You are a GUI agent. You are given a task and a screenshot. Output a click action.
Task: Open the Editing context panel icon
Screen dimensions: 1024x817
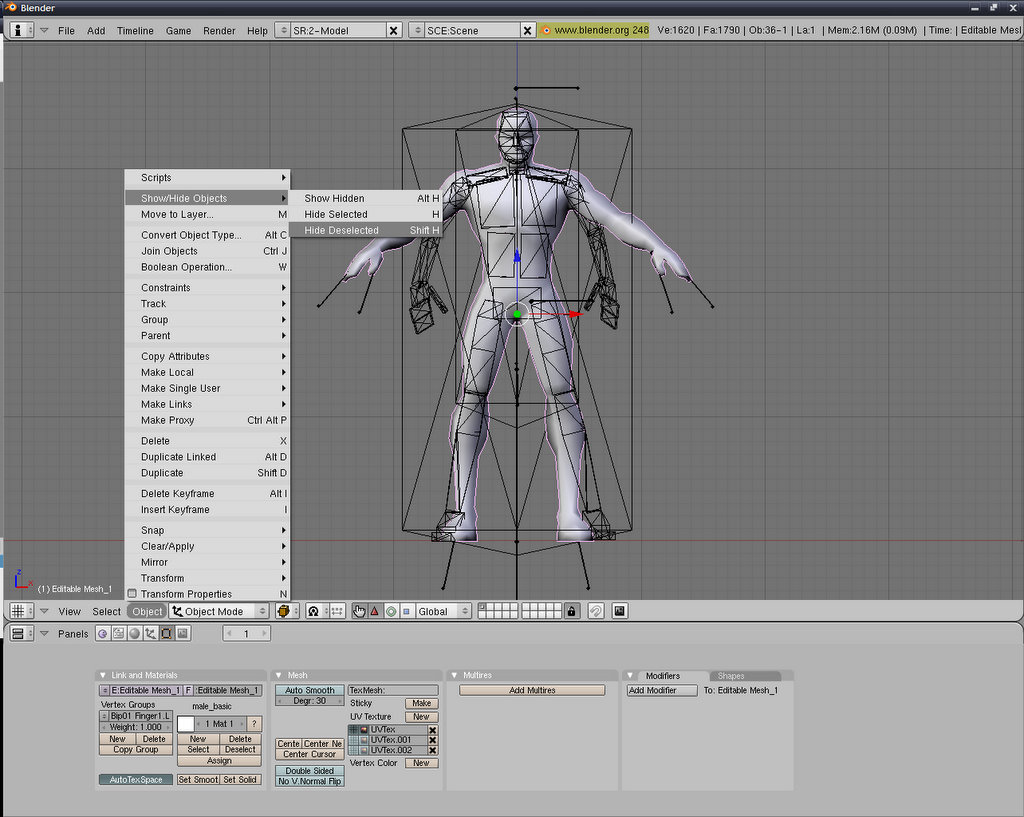click(166, 634)
